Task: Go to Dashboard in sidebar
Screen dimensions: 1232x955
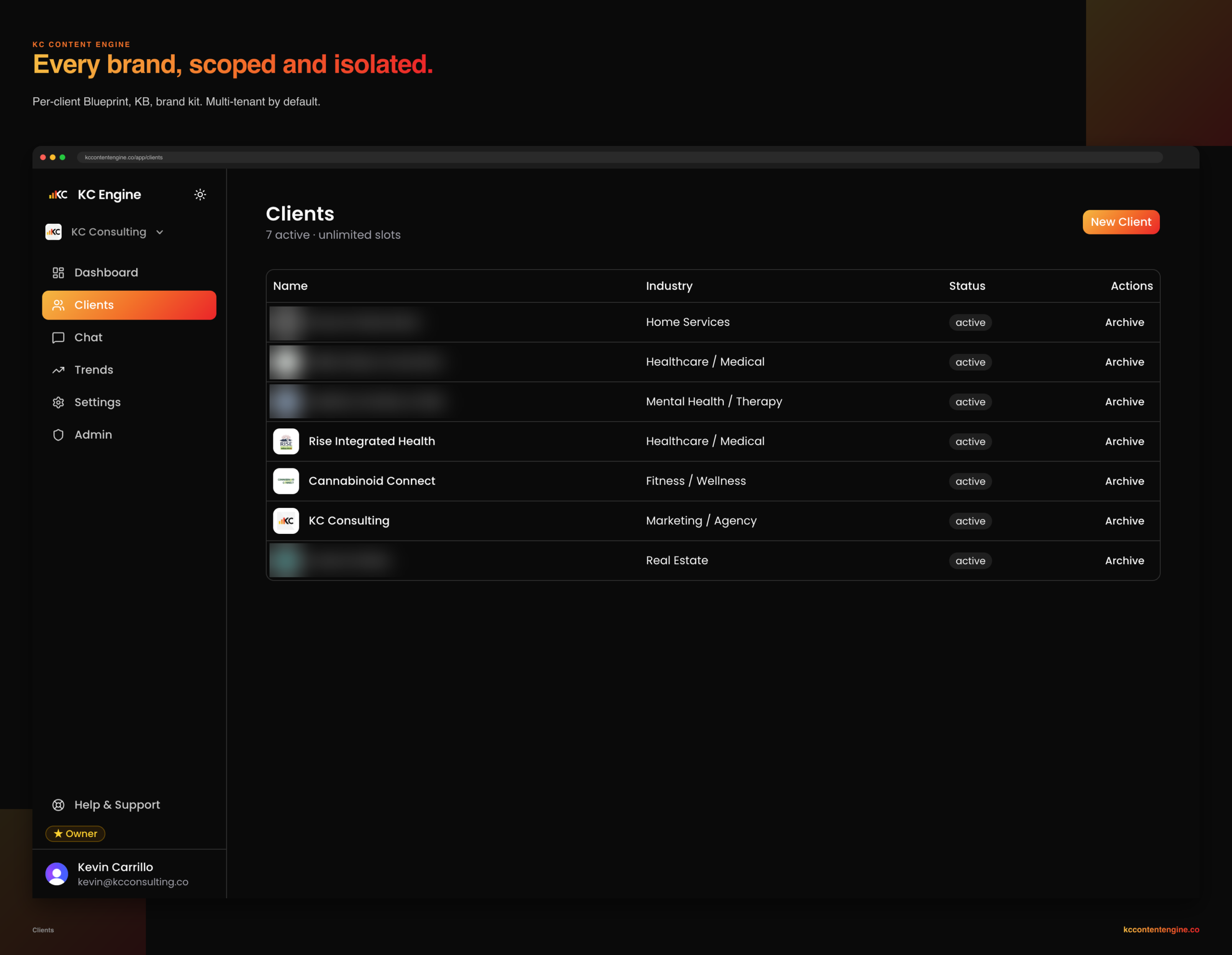Action: (106, 272)
